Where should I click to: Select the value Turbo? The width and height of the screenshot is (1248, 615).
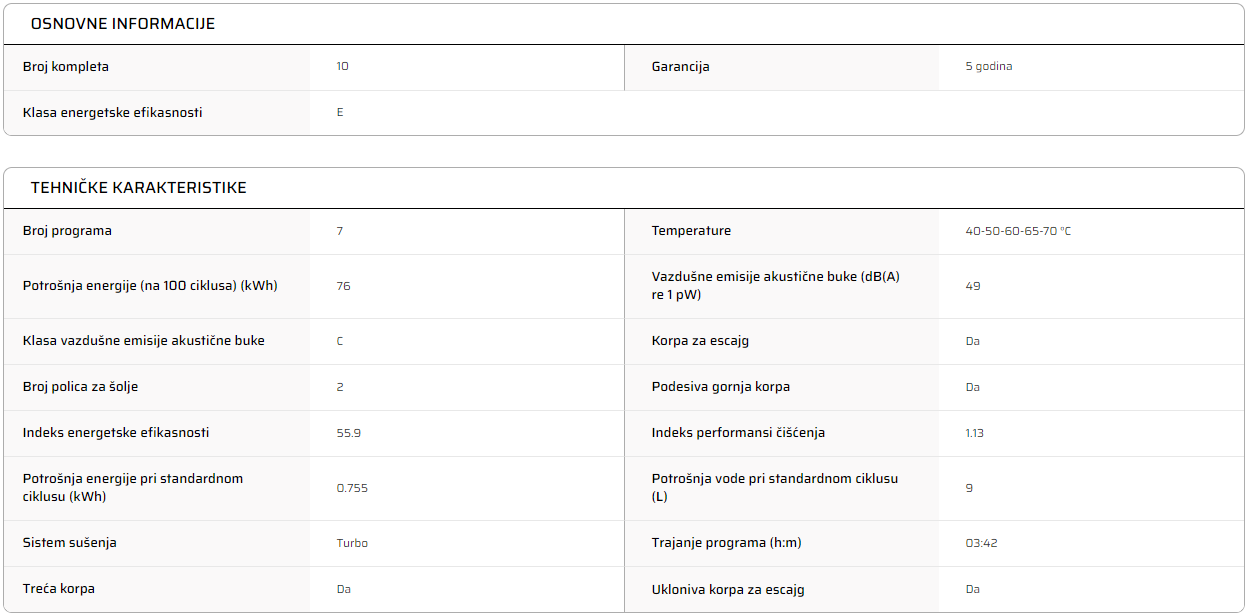[352, 543]
